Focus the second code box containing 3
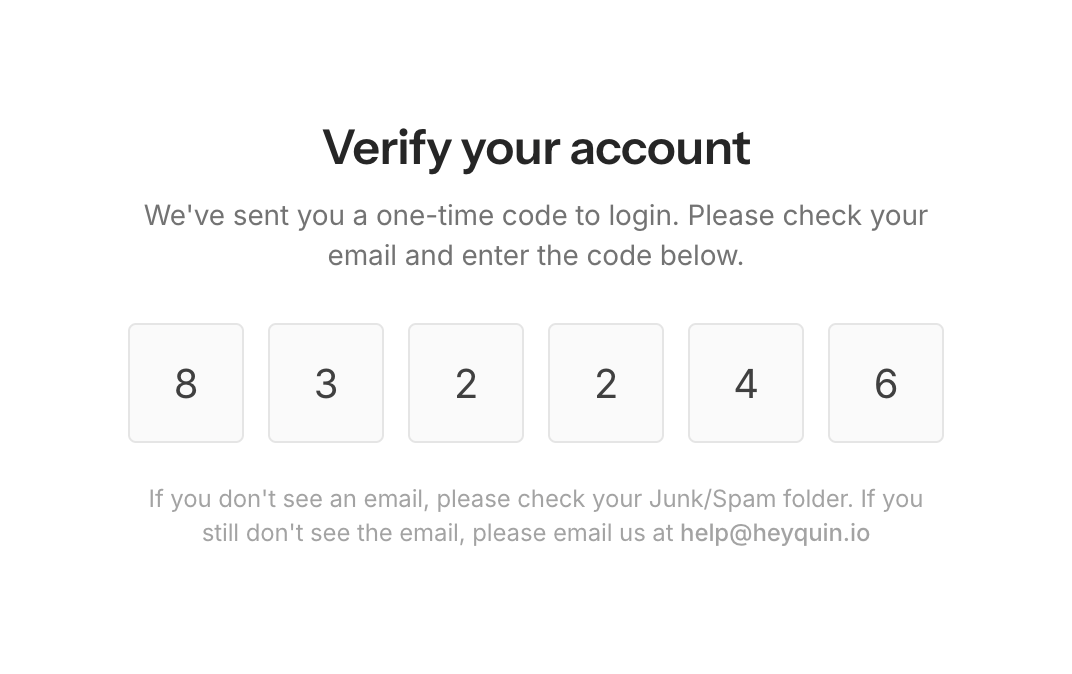The height and width of the screenshot is (674, 1072). pyautogui.click(x=326, y=383)
